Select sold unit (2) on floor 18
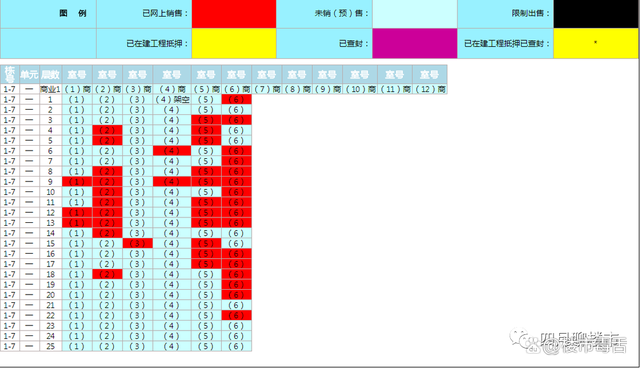The width and height of the screenshot is (640, 368). click(107, 274)
